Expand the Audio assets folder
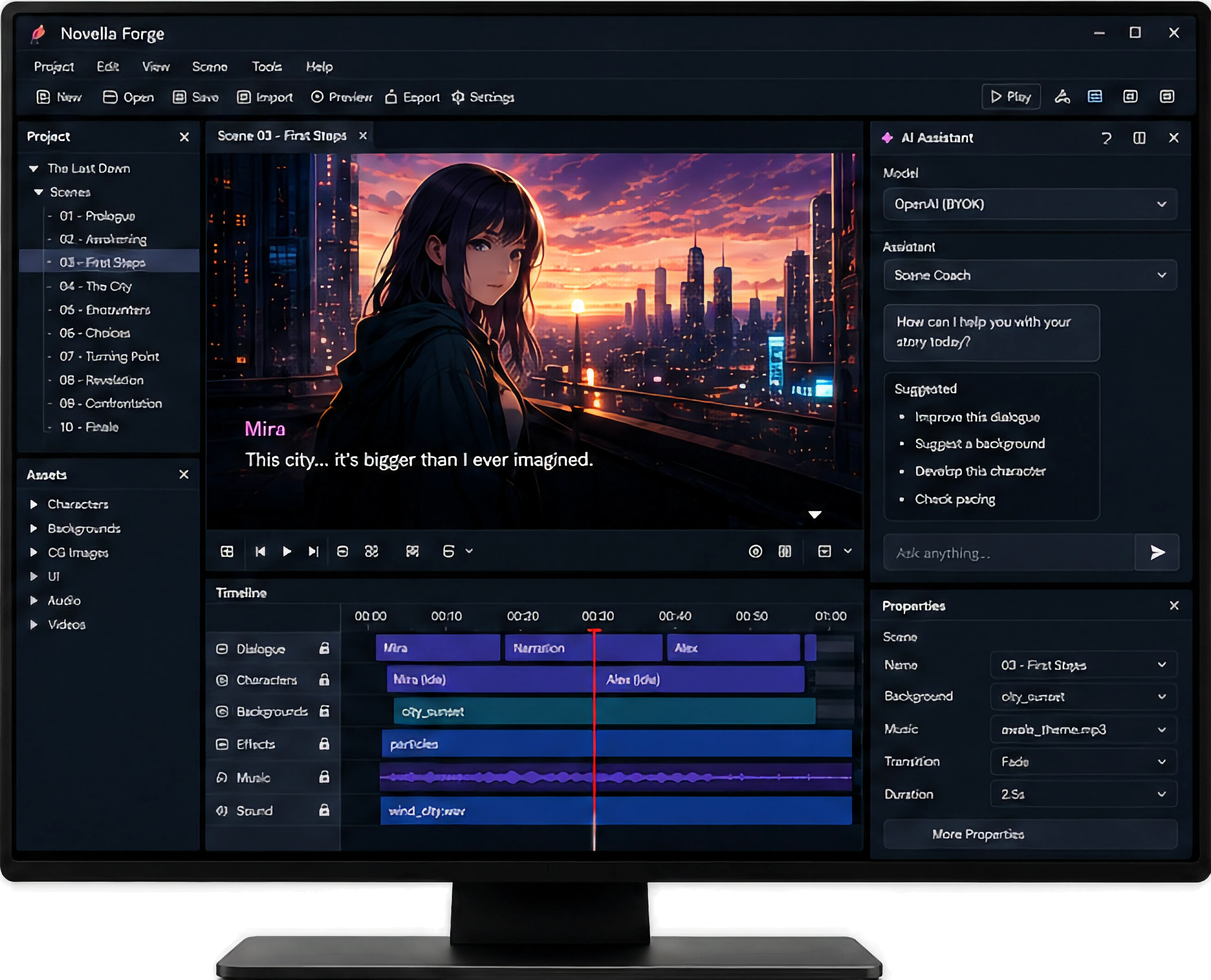The image size is (1211, 980). pyautogui.click(x=34, y=601)
